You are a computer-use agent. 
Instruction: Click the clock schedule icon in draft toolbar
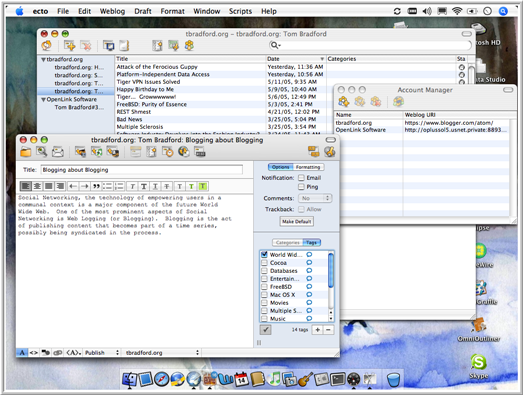click(167, 152)
